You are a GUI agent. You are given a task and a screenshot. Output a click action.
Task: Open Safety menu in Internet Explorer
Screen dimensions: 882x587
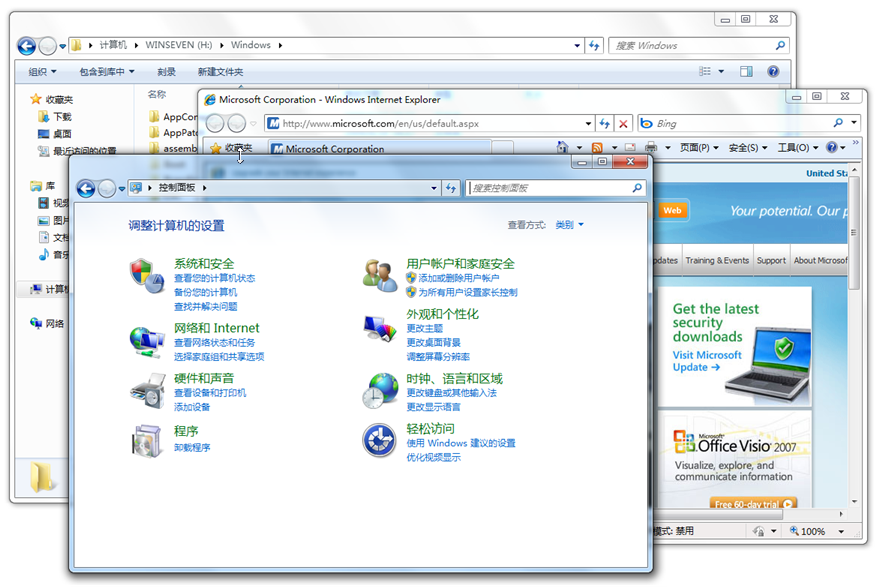[x=748, y=147]
